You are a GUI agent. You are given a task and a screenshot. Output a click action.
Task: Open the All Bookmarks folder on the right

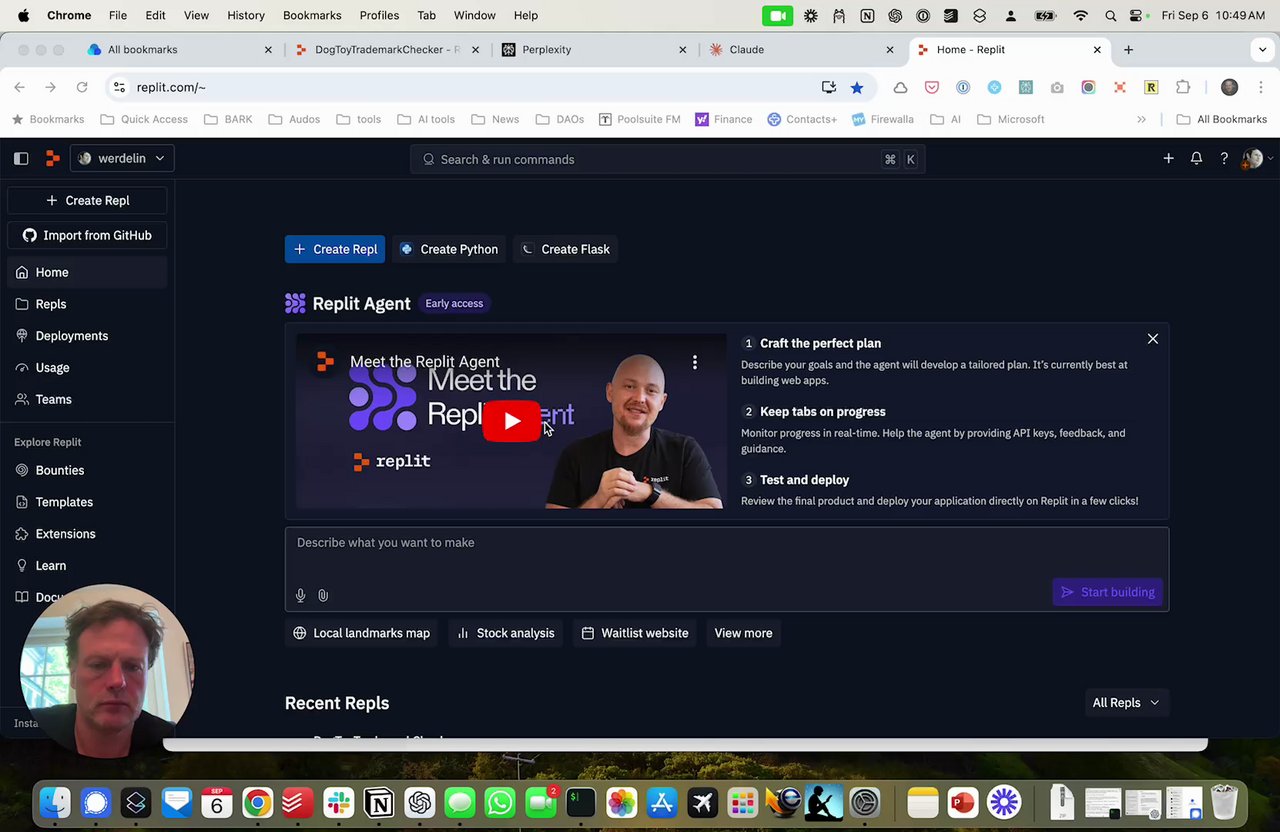pyautogui.click(x=1222, y=119)
